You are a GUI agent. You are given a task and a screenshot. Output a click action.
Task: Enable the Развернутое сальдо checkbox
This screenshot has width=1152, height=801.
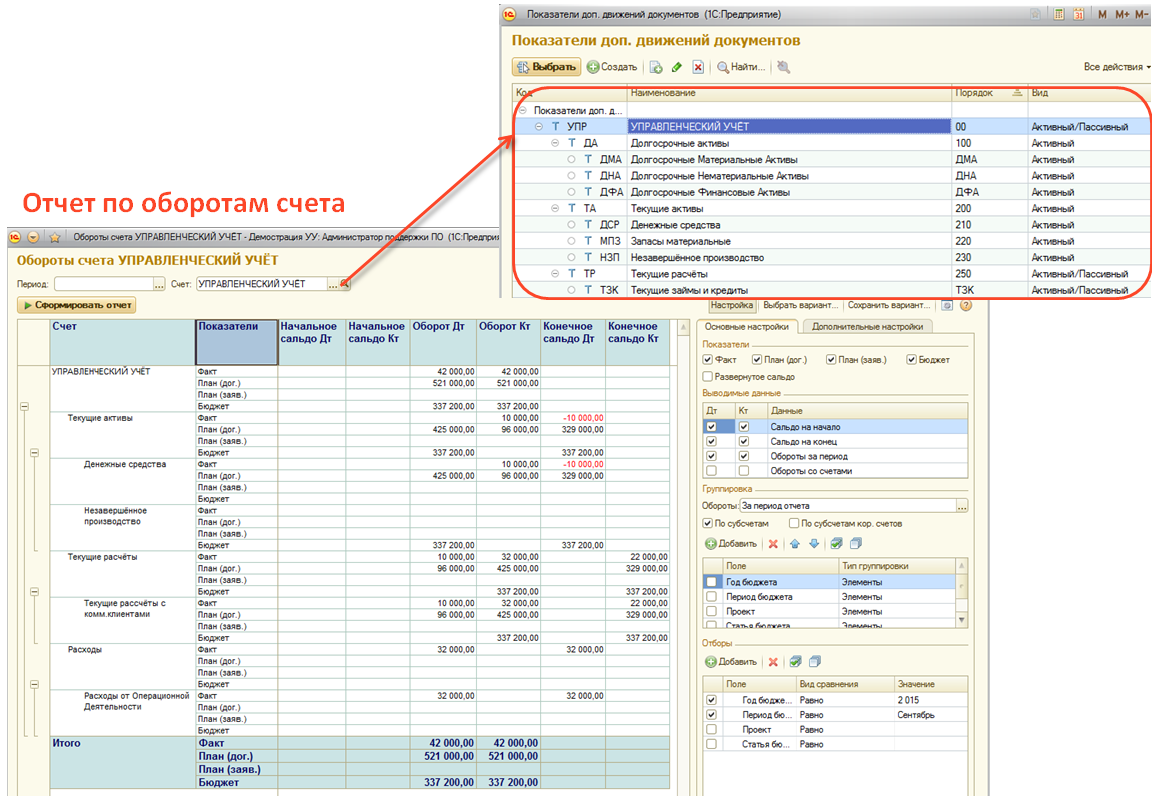point(708,377)
